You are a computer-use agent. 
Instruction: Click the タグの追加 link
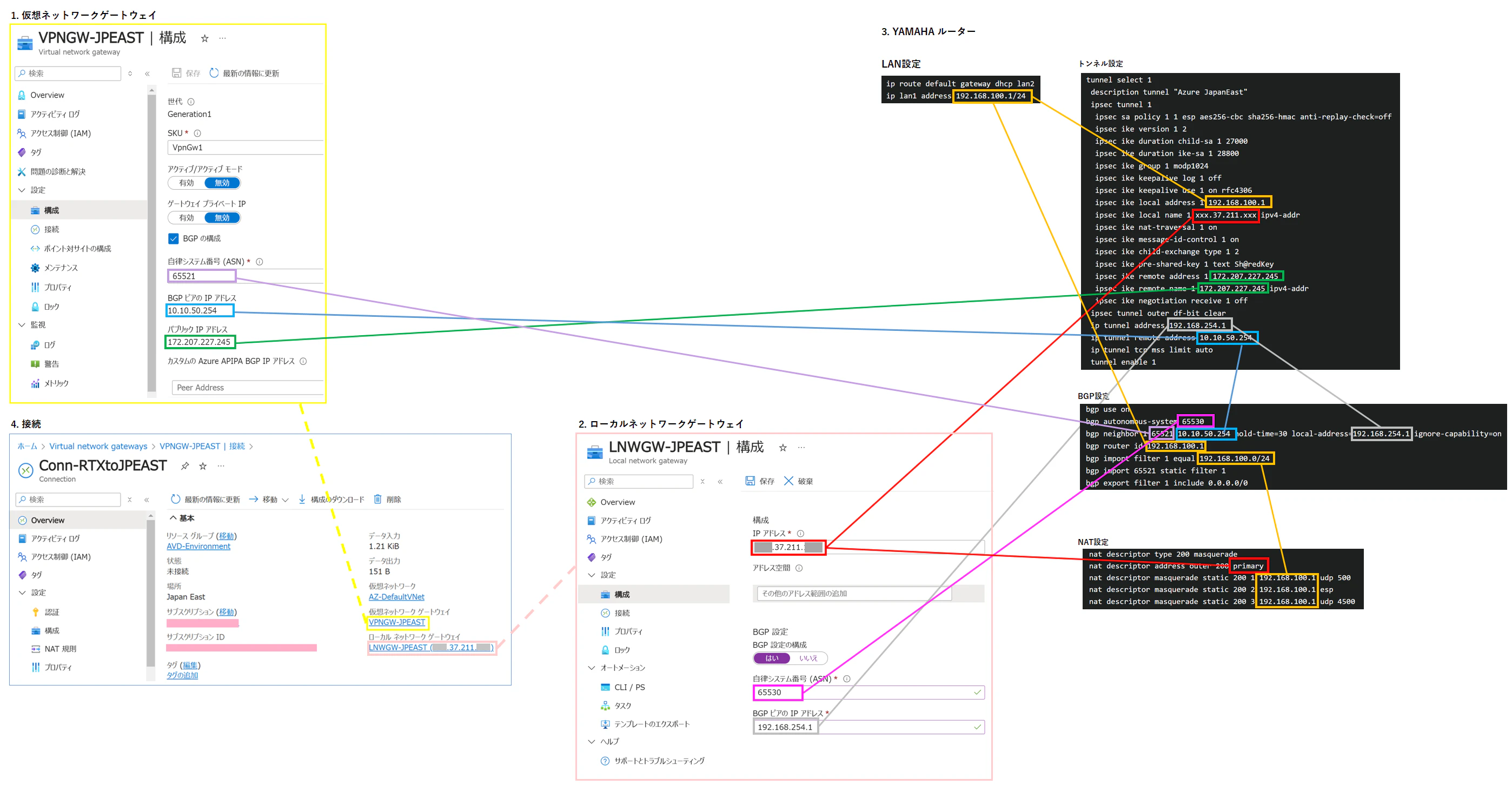click(182, 675)
